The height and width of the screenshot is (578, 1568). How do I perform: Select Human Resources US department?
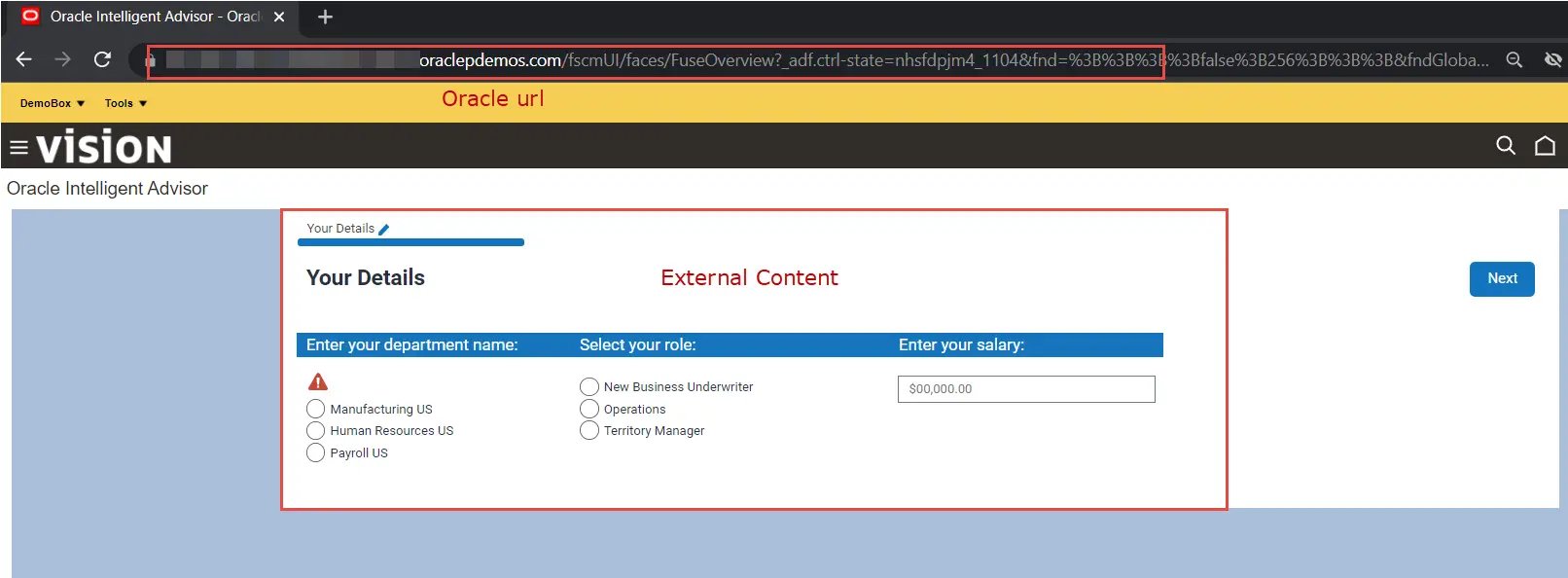315,430
